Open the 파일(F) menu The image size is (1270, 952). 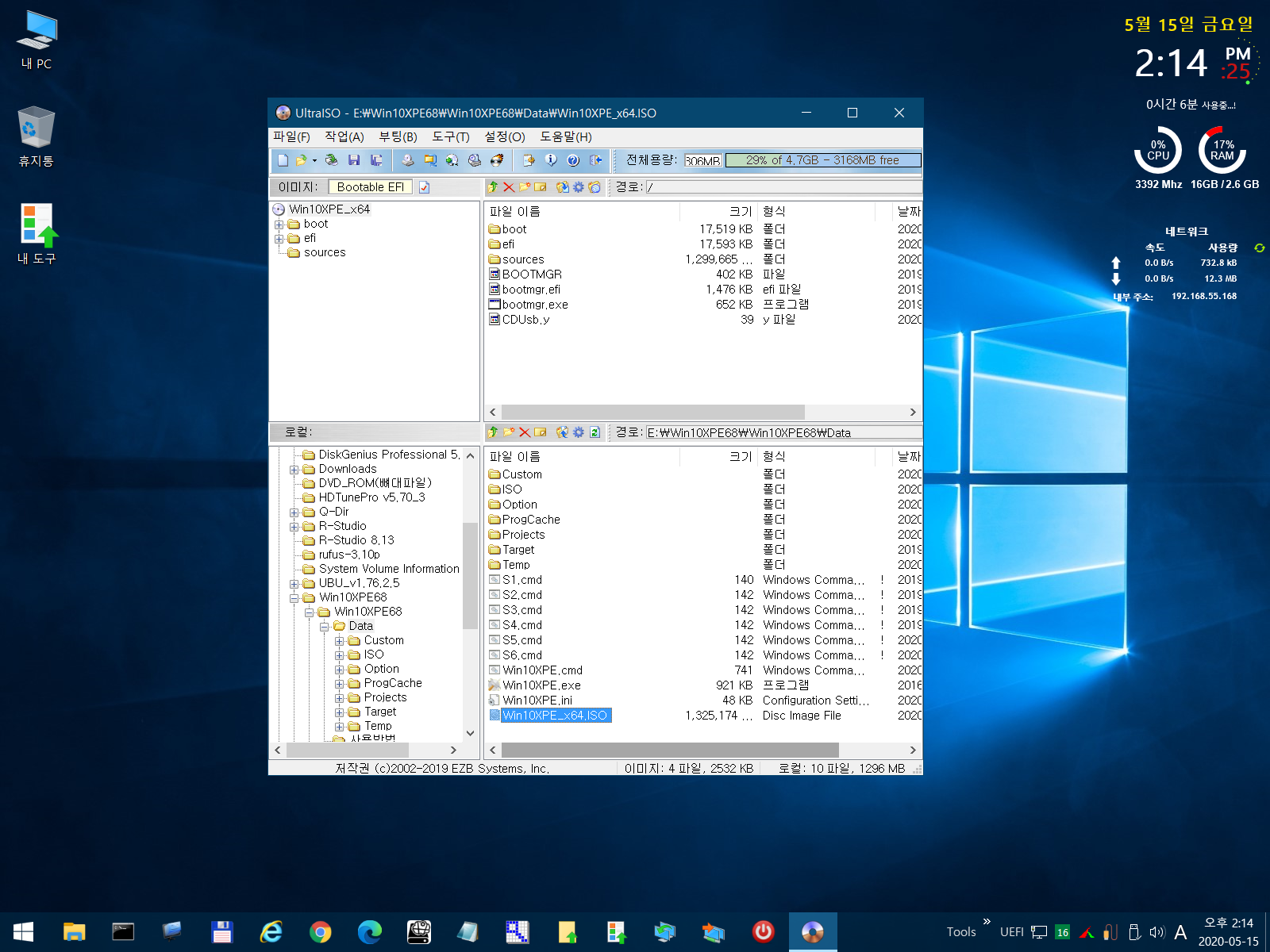291,136
